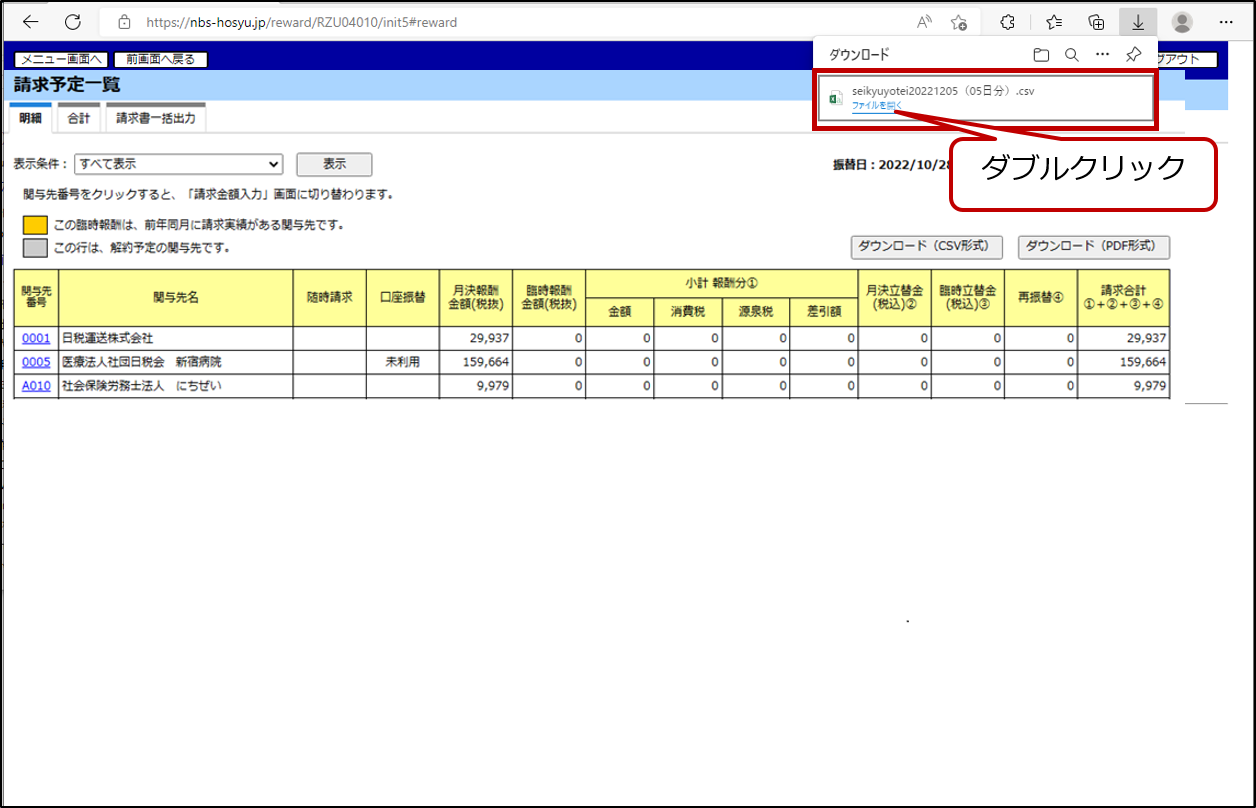Screen dimensions: 1256x808
Task: Switch to the 請求書一括出力 tab
Action: (x=155, y=118)
